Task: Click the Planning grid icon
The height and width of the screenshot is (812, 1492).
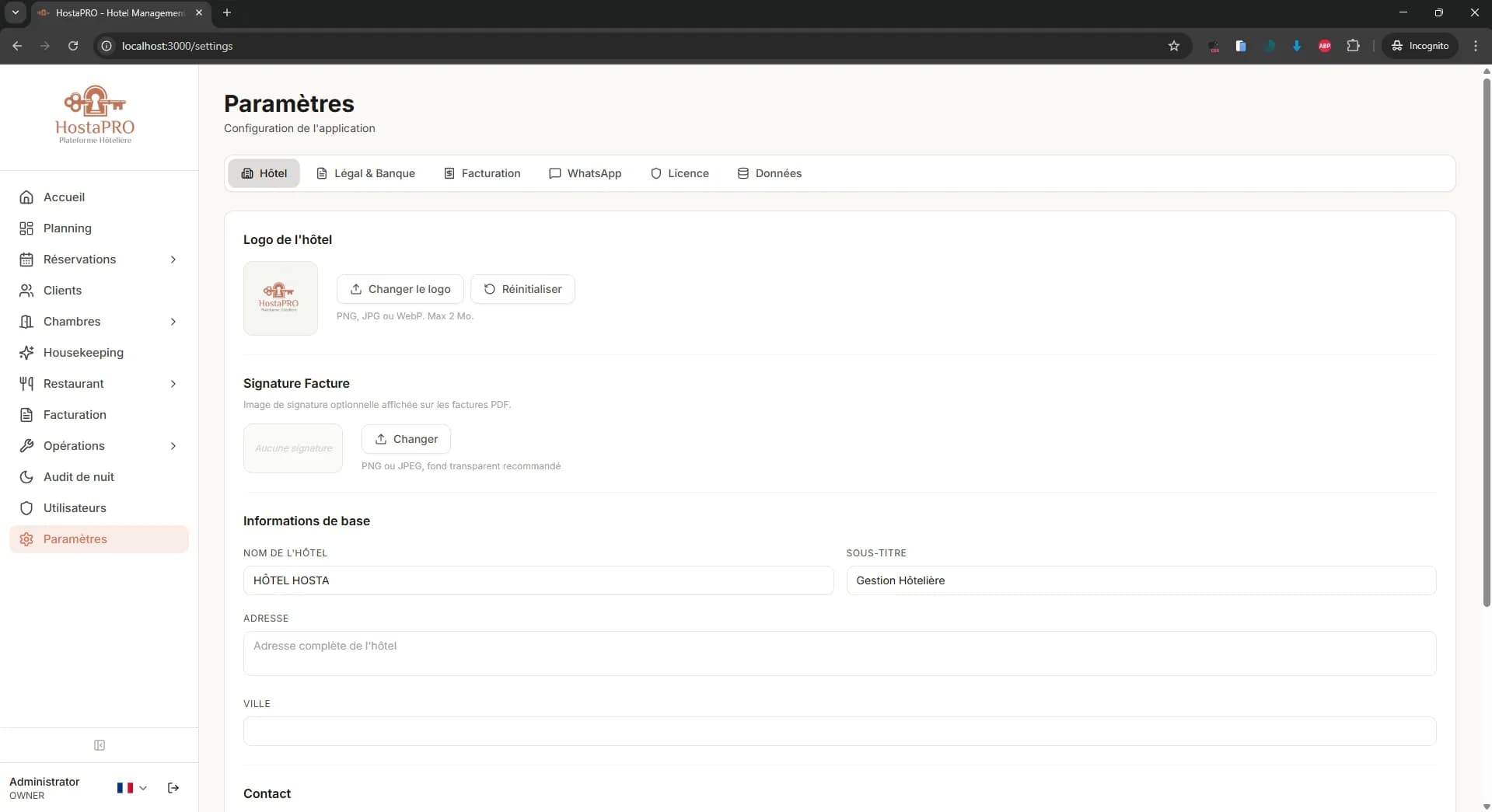Action: pyautogui.click(x=26, y=228)
